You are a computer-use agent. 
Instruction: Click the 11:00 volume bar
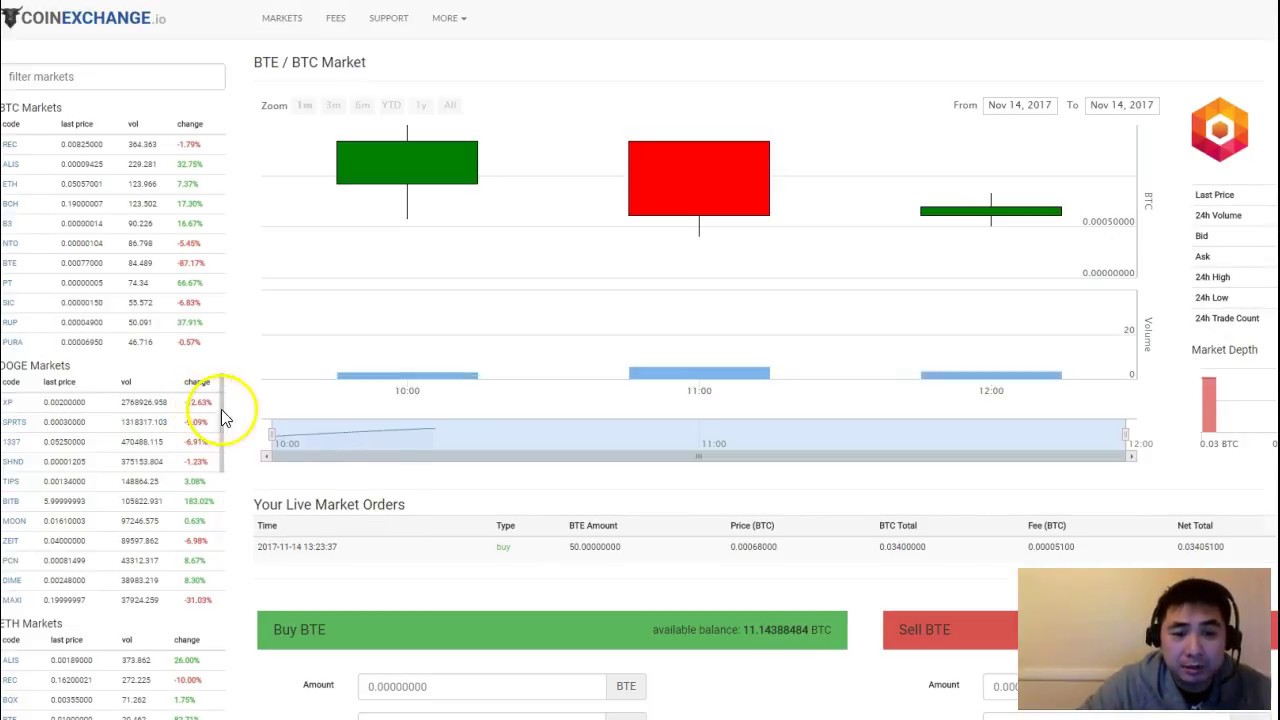[x=699, y=373]
